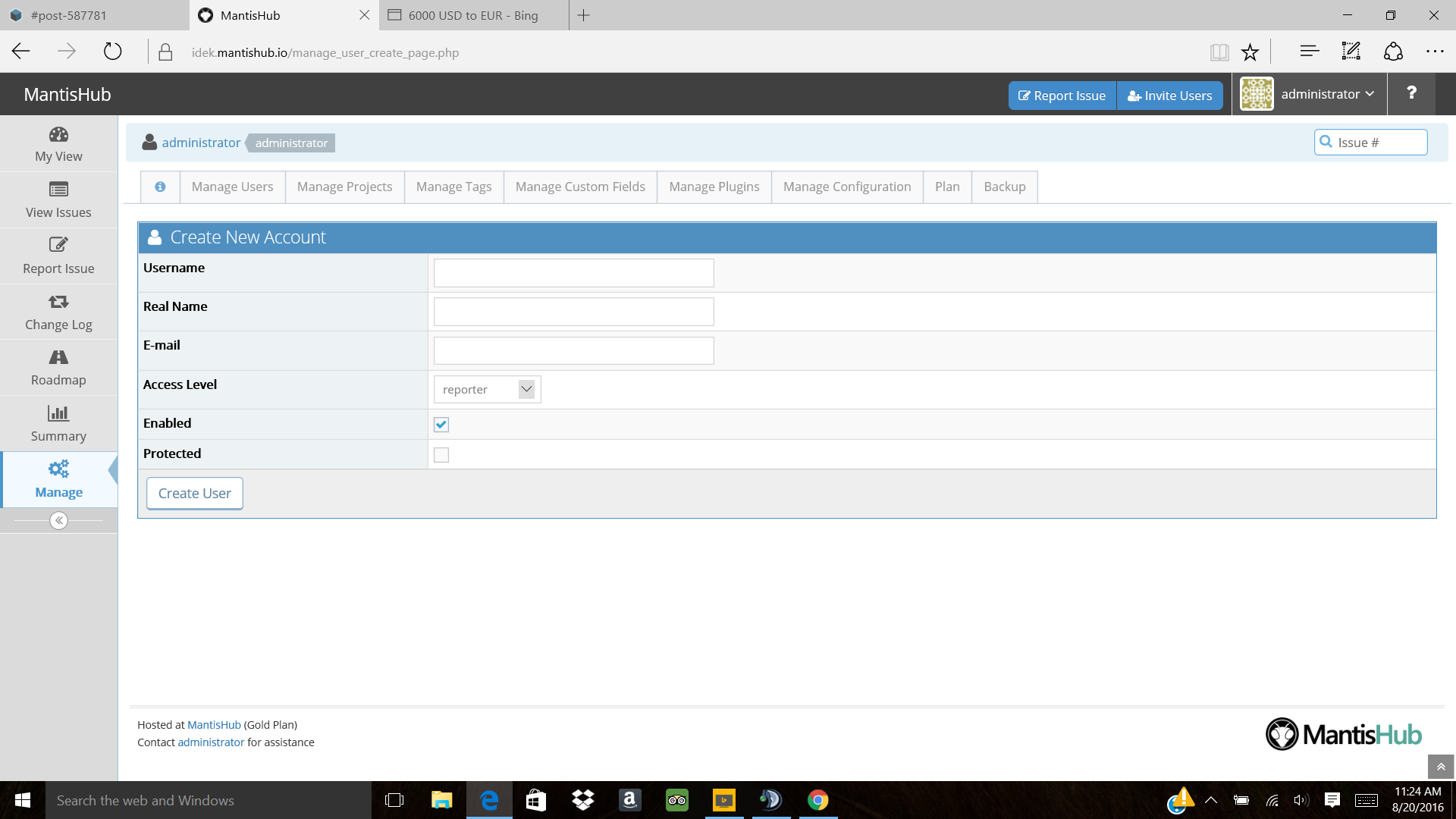Image resolution: width=1456 pixels, height=819 pixels.
Task: Switch to Manage Users tab
Action: tap(232, 187)
